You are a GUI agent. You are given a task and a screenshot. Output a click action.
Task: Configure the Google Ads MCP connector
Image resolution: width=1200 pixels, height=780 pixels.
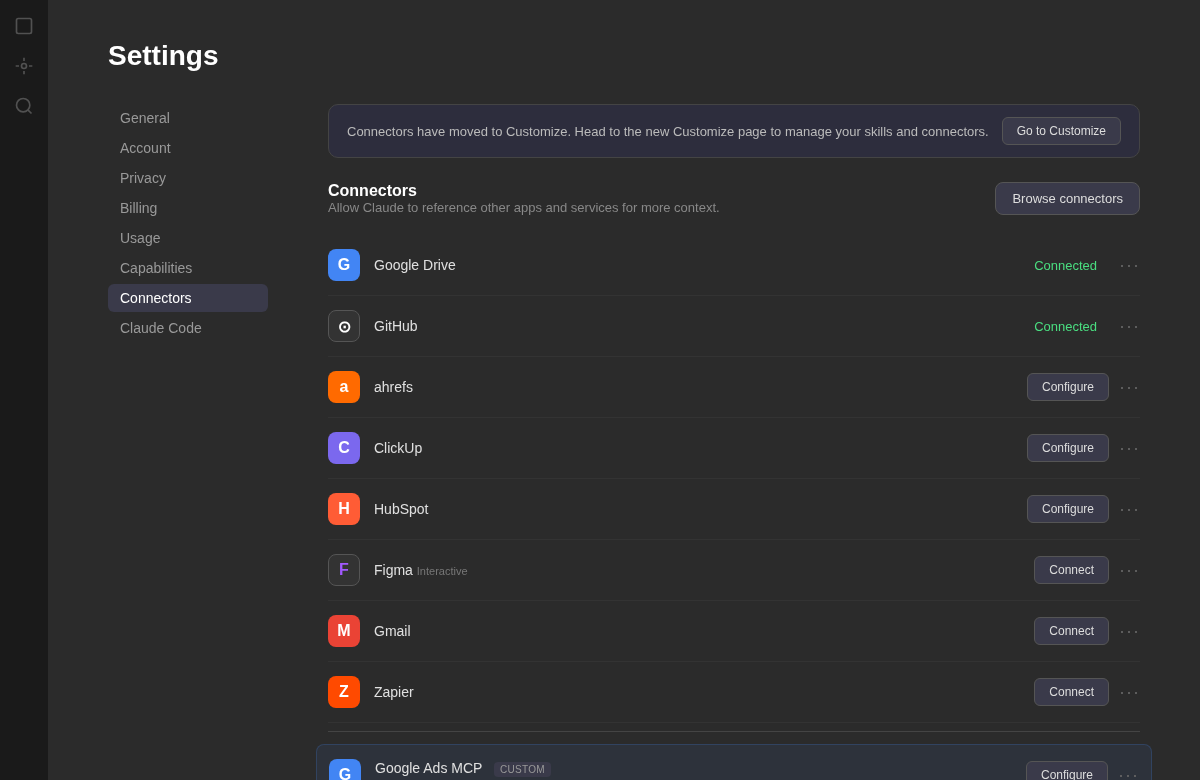click(1067, 772)
